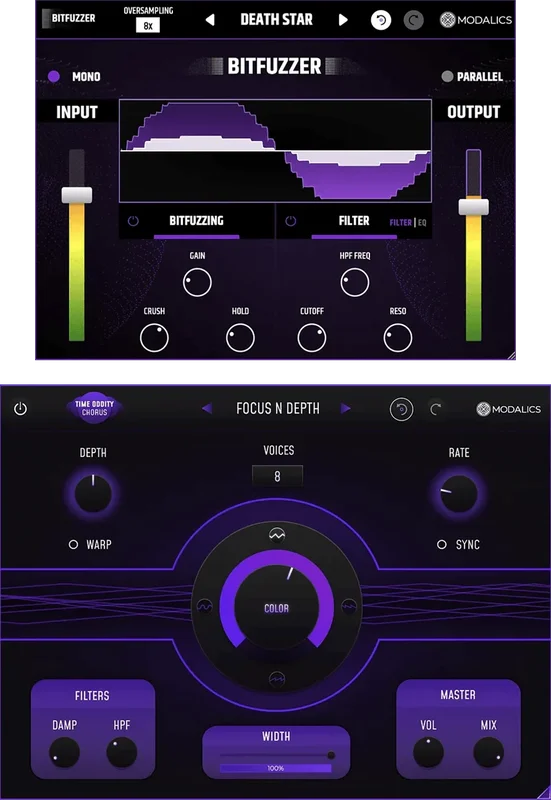Toggle the Parallel switch
551x800 pixels.
click(447, 77)
